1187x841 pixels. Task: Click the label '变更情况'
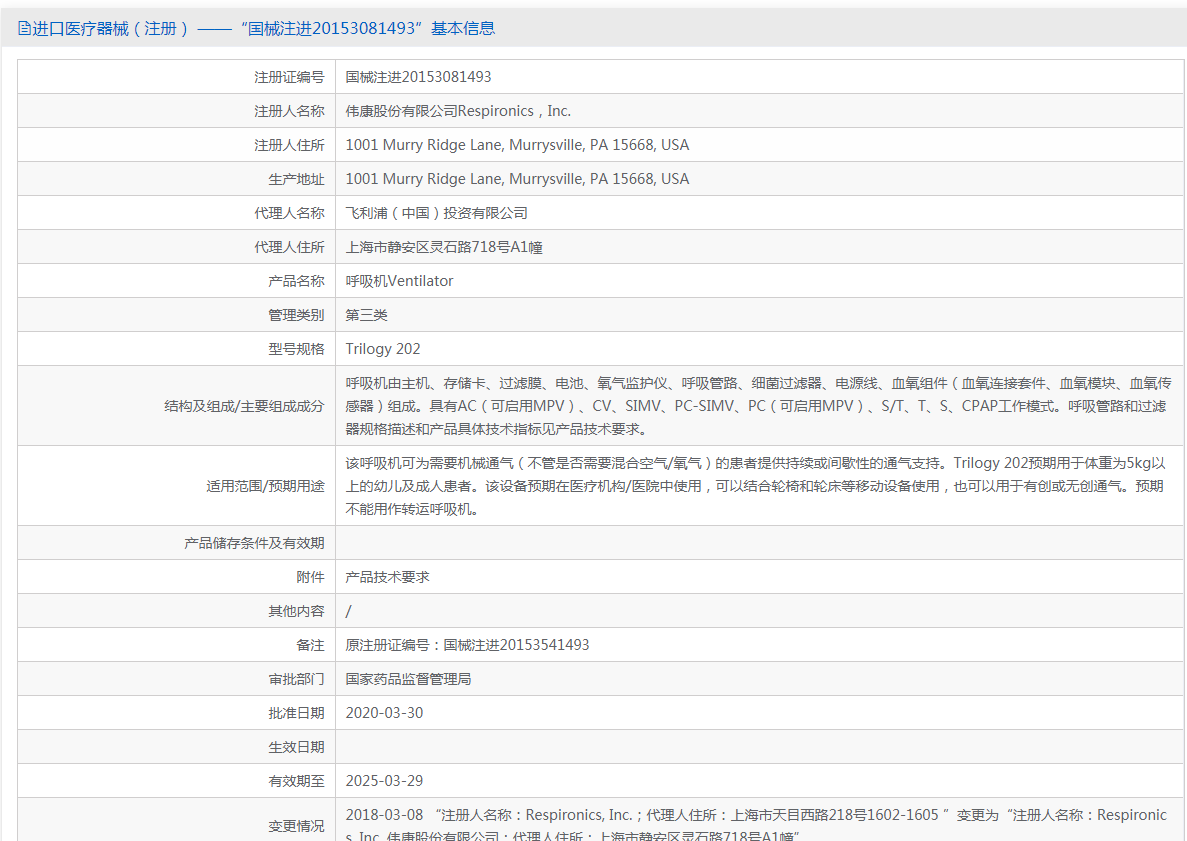[296, 827]
